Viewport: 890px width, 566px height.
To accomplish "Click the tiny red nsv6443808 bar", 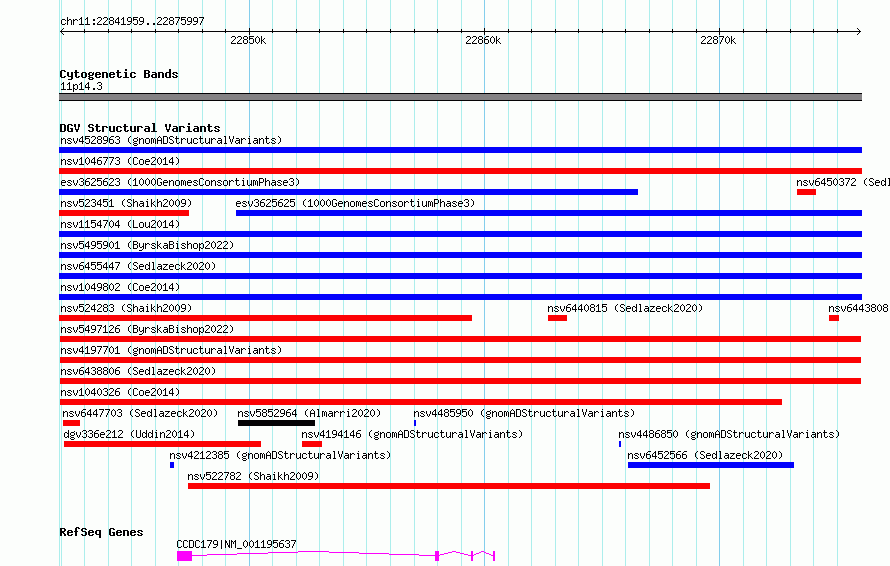I will tap(834, 318).
